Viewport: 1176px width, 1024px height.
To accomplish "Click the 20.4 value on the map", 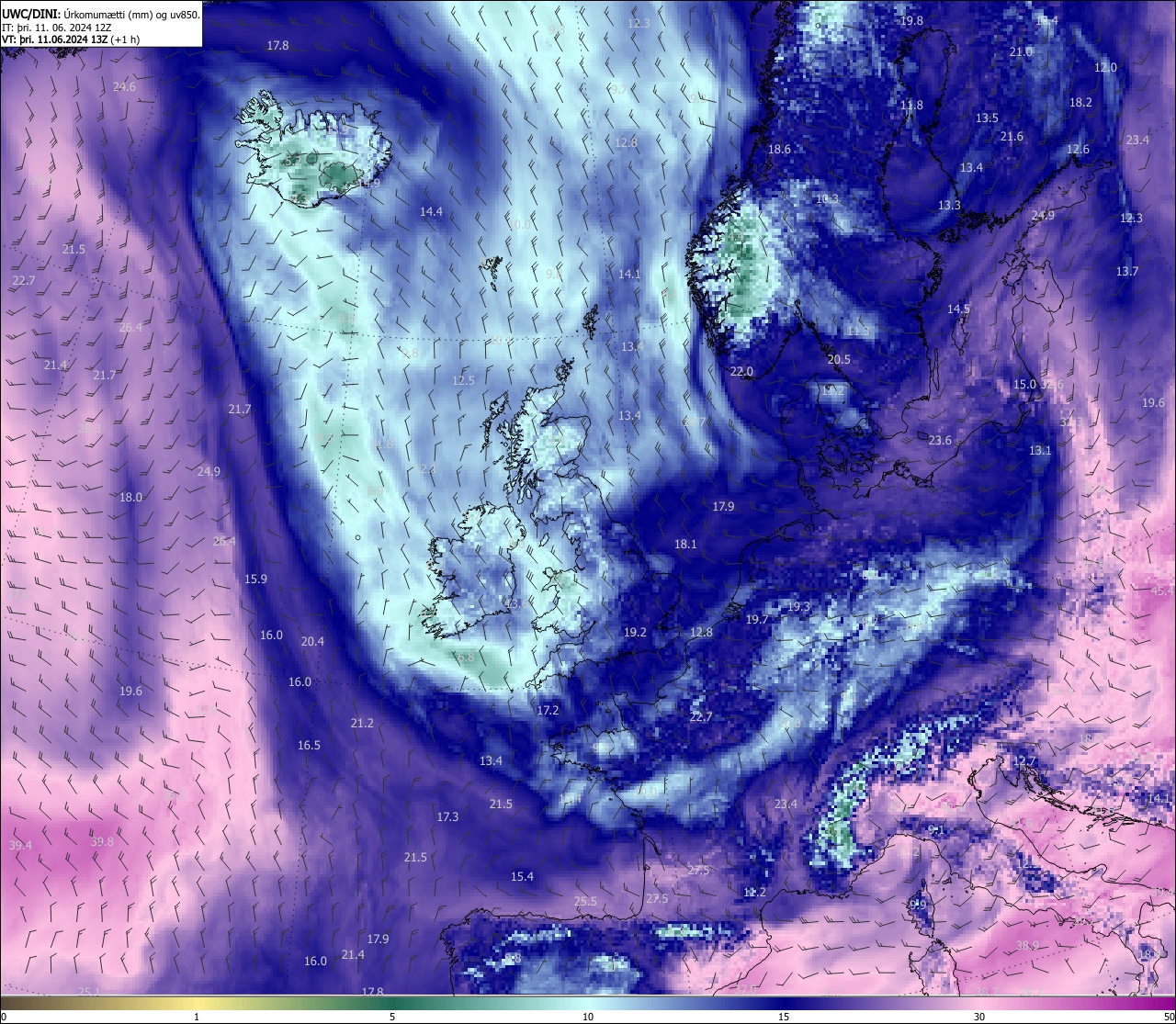I will 312,641.
